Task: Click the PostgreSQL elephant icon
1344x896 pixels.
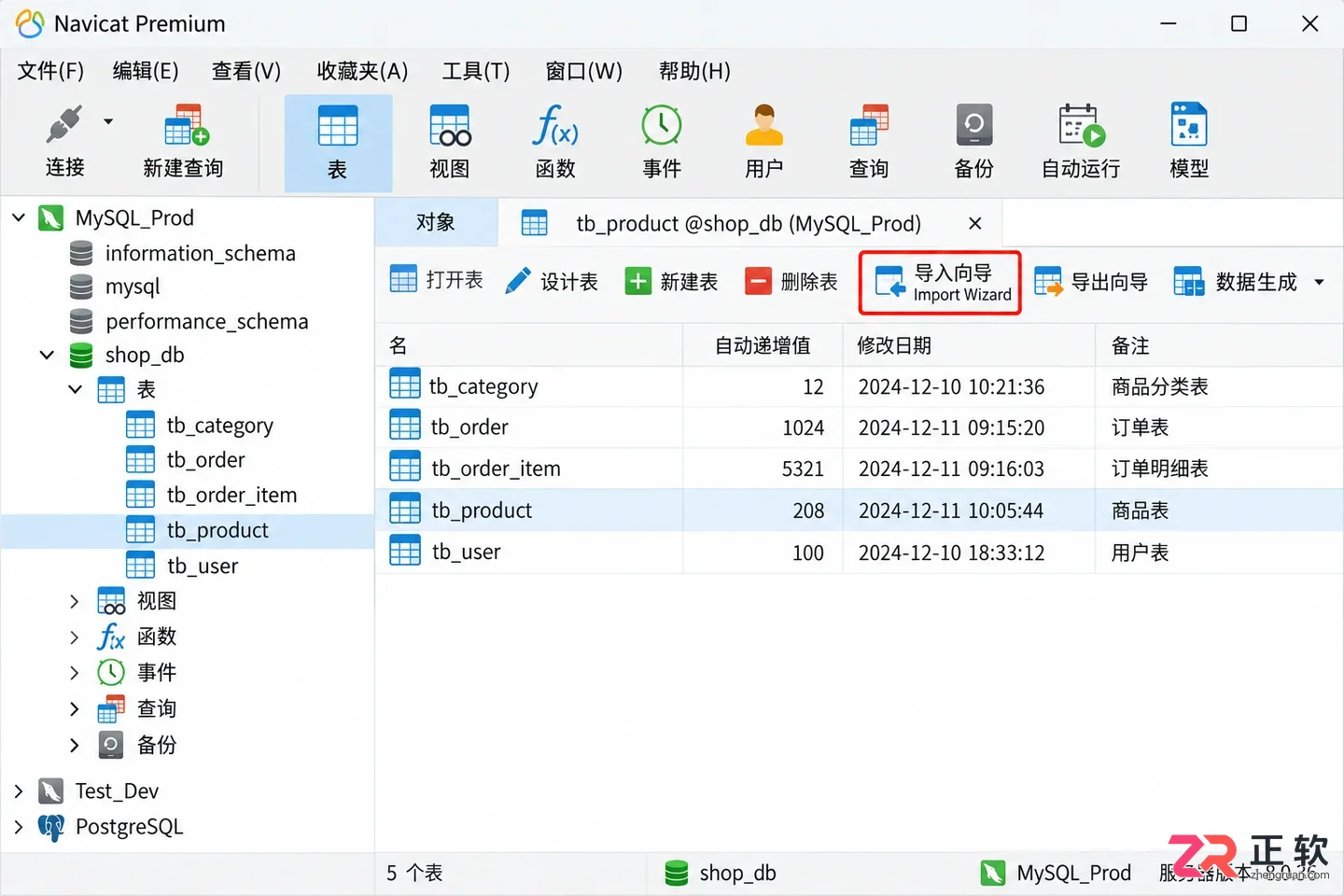Action: tap(50, 827)
